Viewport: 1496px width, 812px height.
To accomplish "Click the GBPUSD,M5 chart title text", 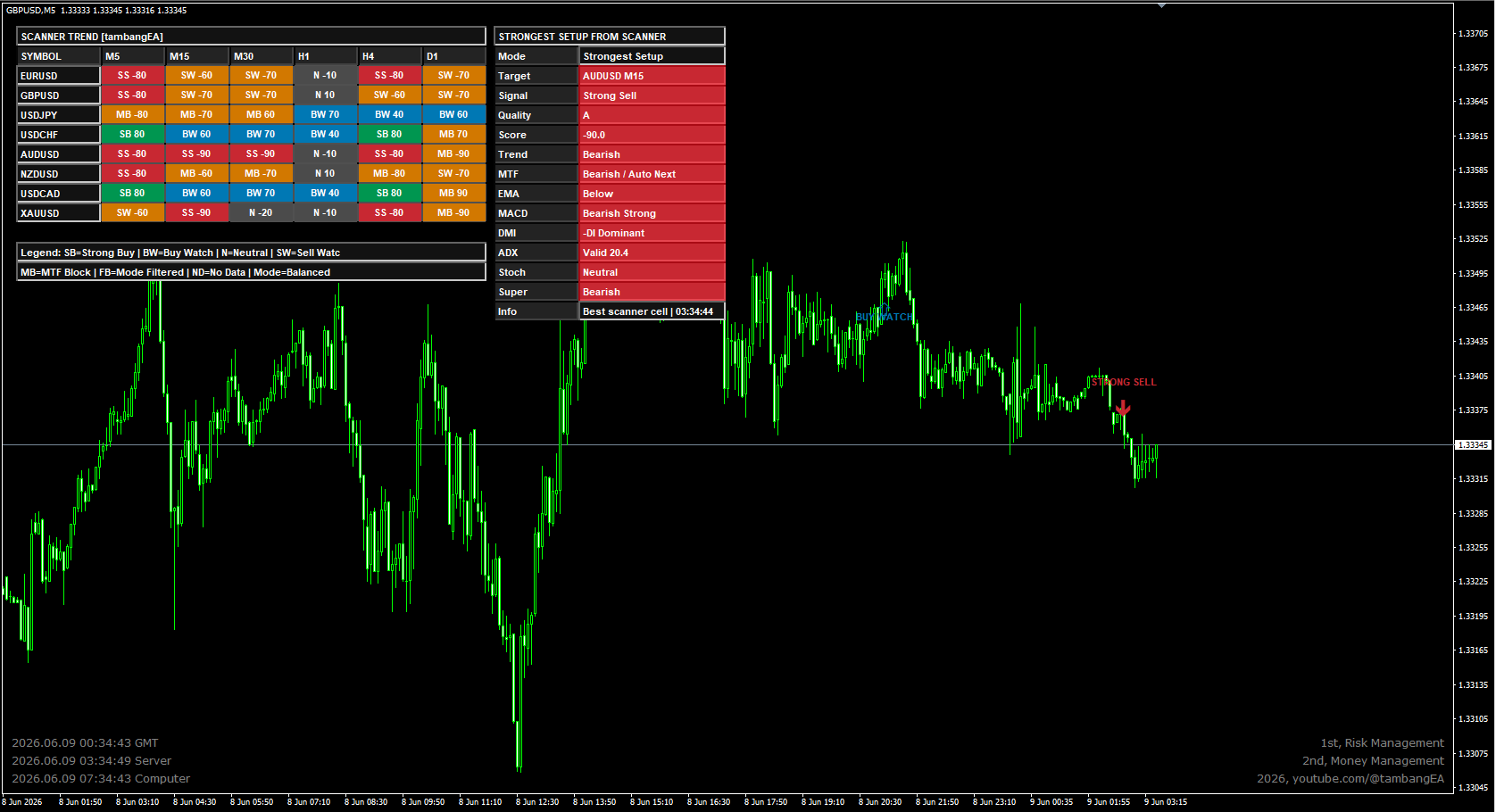I will 96,11.
